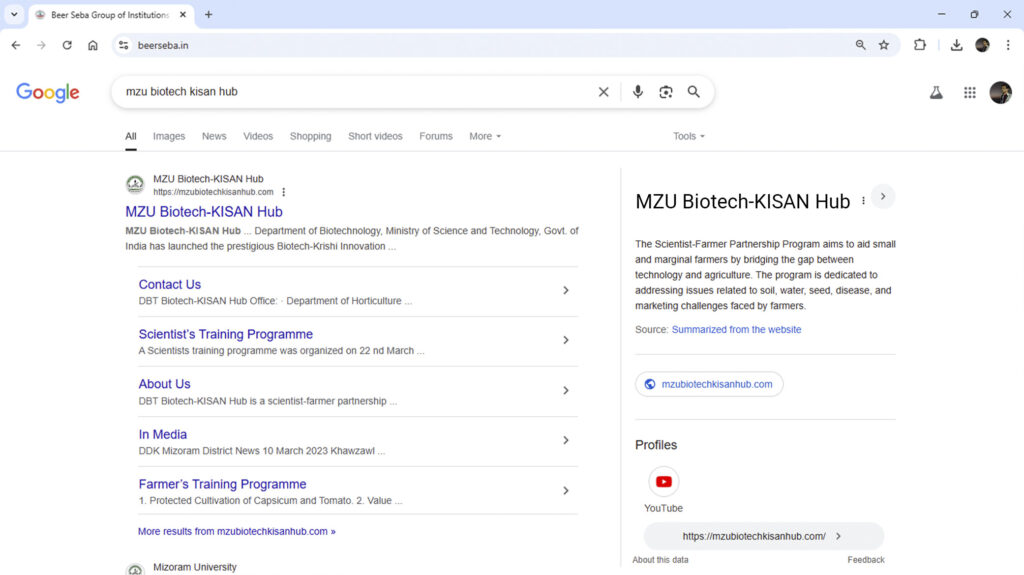Image resolution: width=1024 pixels, height=575 pixels.
Task: Expand the About Us row chevron
Action: [566, 391]
